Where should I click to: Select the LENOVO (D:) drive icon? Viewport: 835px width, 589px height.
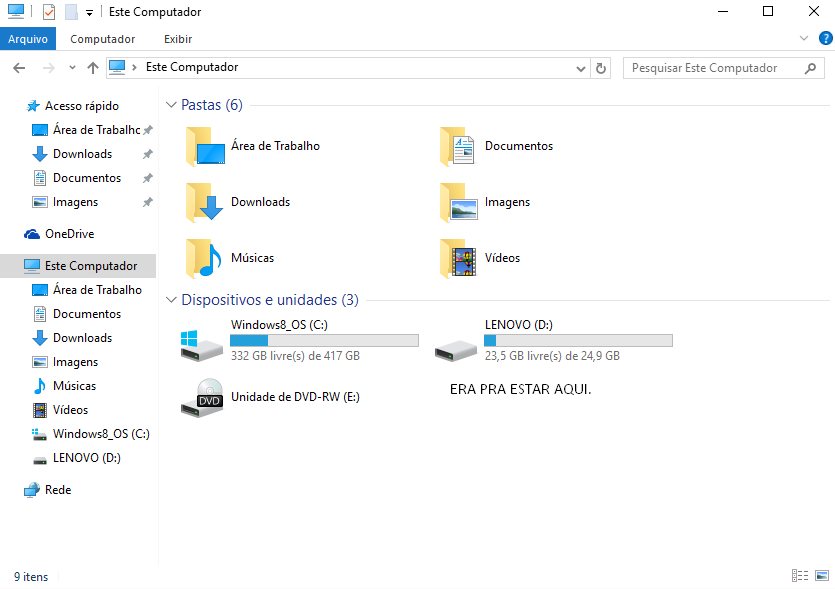(456, 350)
